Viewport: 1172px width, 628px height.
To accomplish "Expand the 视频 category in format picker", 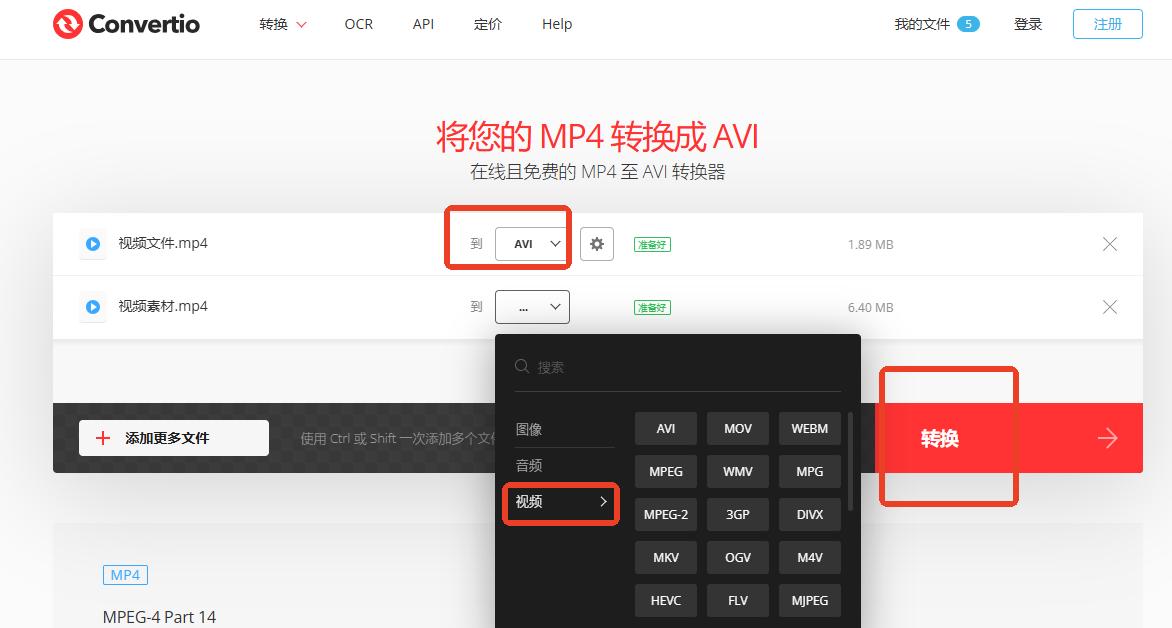I will [560, 501].
